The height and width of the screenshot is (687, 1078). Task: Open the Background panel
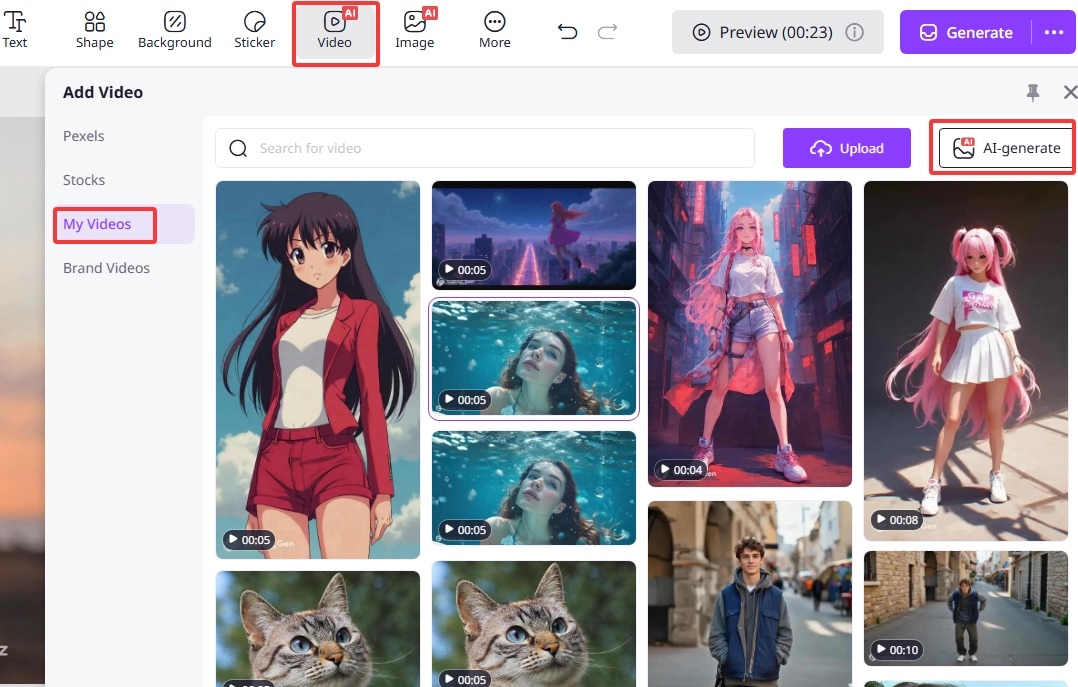click(x=175, y=30)
